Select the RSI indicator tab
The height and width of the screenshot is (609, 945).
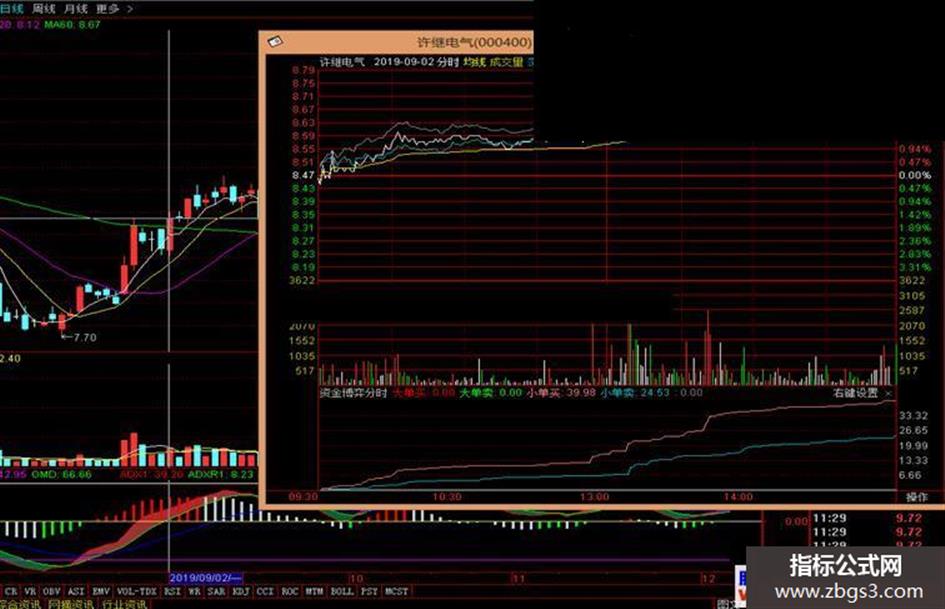point(172,592)
